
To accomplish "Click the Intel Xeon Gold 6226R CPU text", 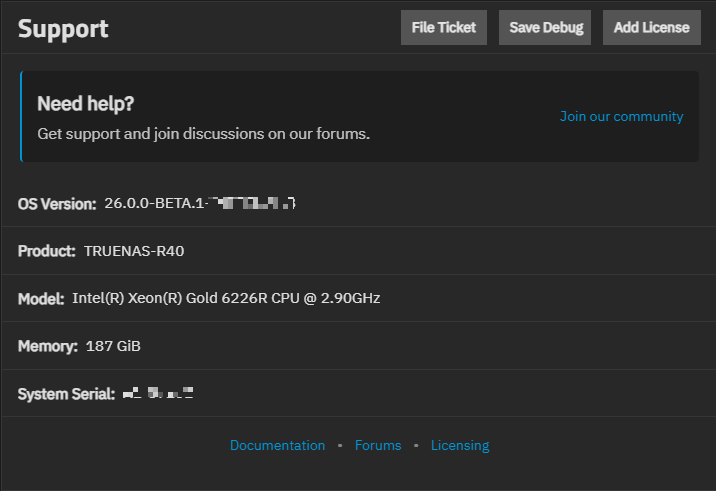I will click(226, 298).
